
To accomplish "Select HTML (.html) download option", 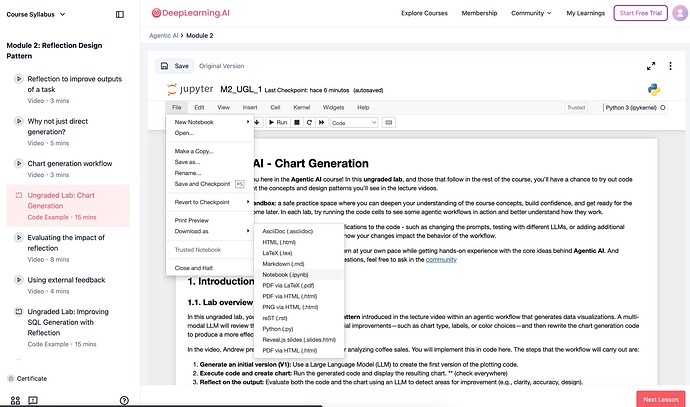I will click(x=299, y=242).
